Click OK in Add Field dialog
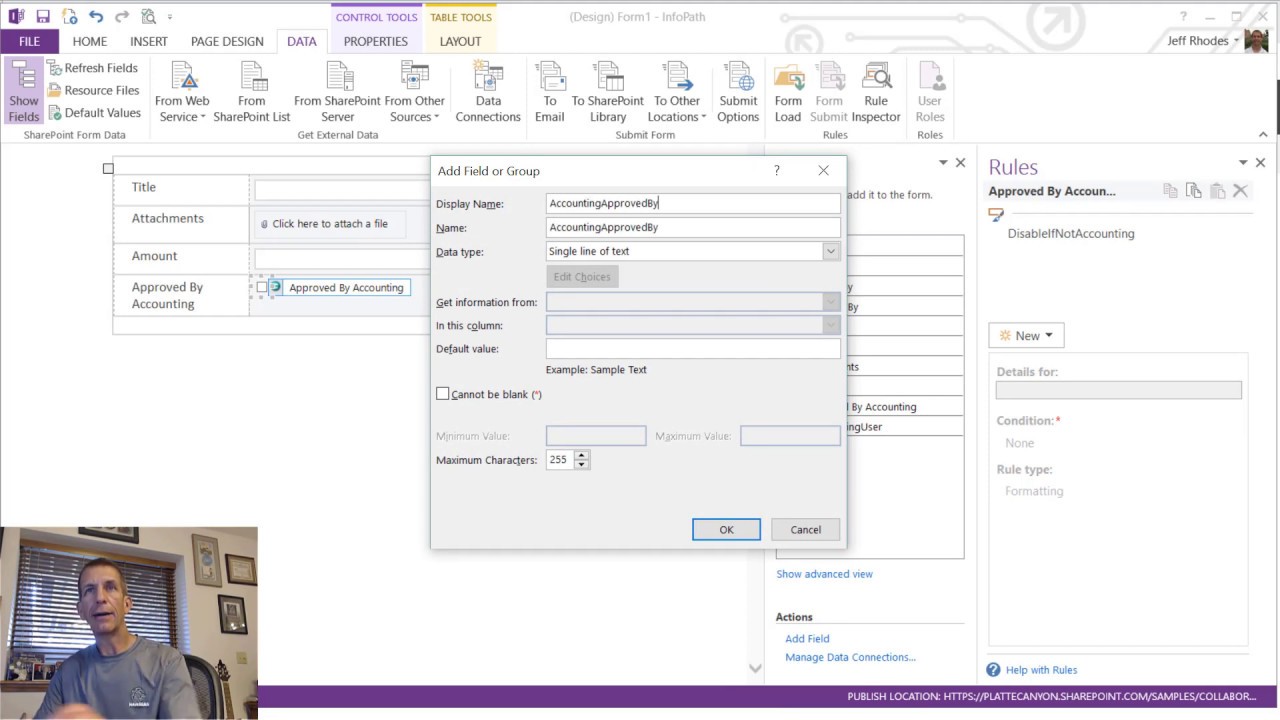1280x720 pixels. (726, 530)
